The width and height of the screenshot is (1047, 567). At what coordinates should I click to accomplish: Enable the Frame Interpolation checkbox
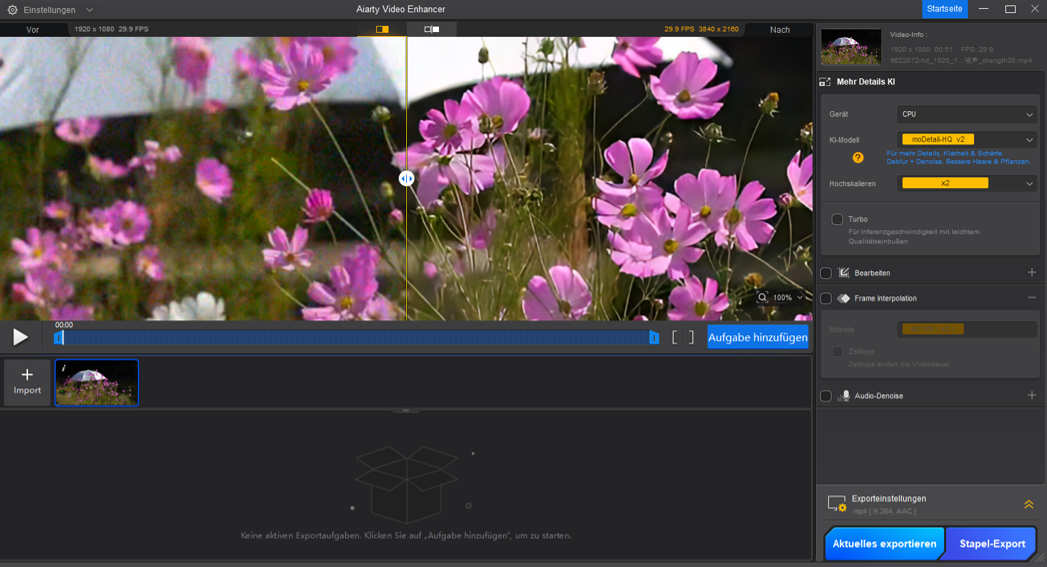826,298
